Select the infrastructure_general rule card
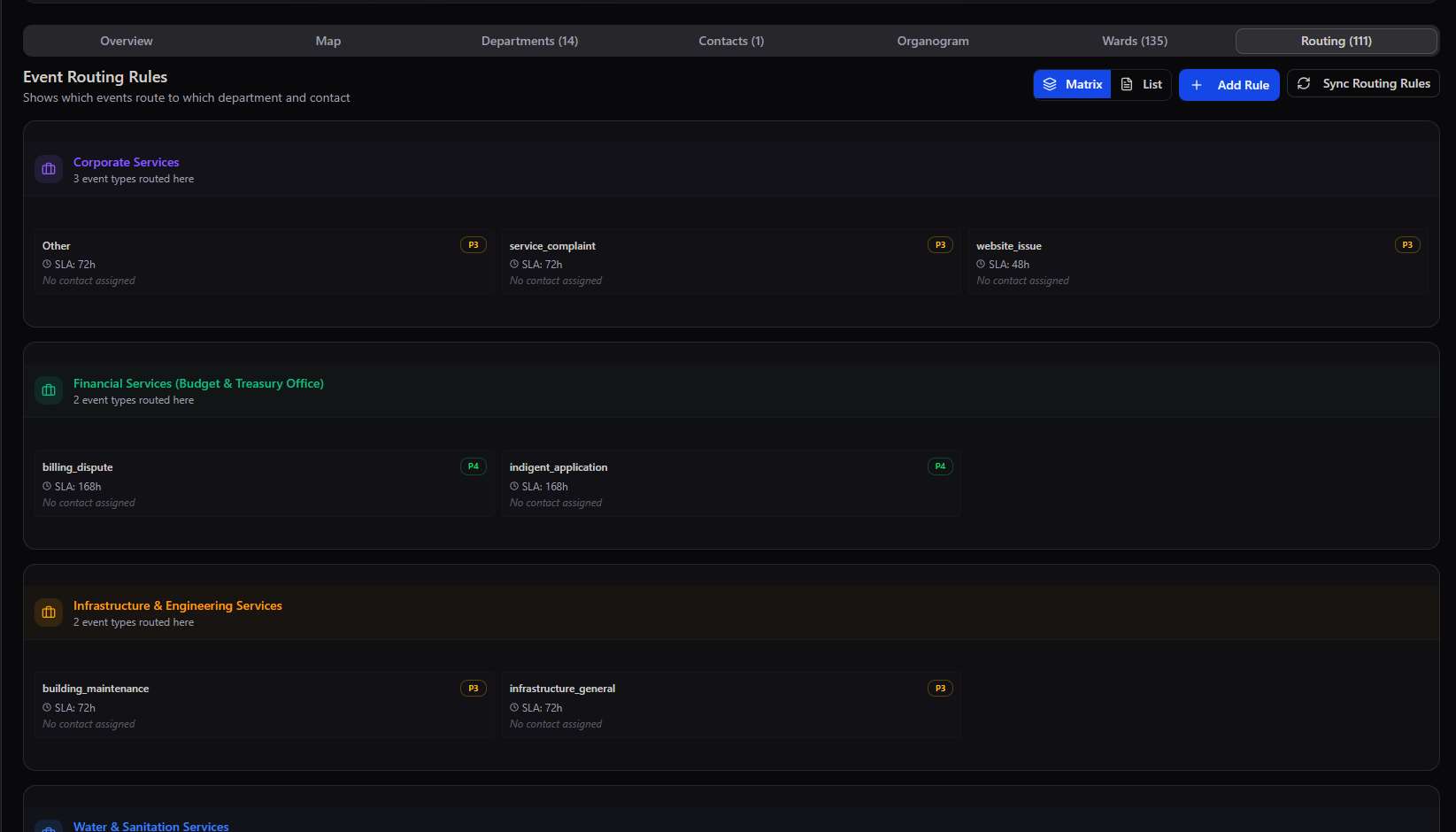This screenshot has width=1456, height=832. coord(731,705)
